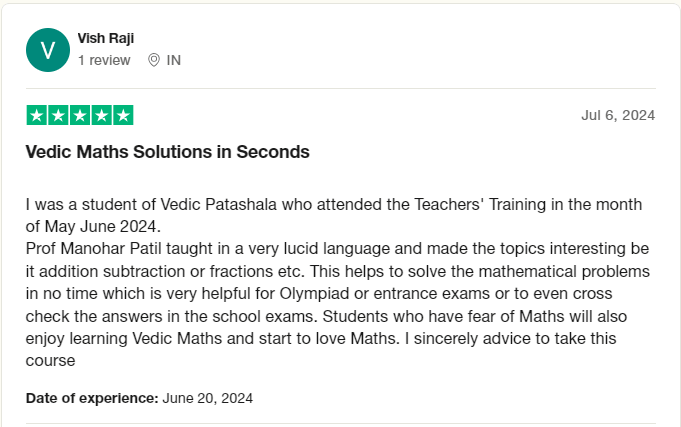Viewport: 681px width, 427px height.
Task: Click the experience date "June 20, 2024"
Action: (207, 398)
